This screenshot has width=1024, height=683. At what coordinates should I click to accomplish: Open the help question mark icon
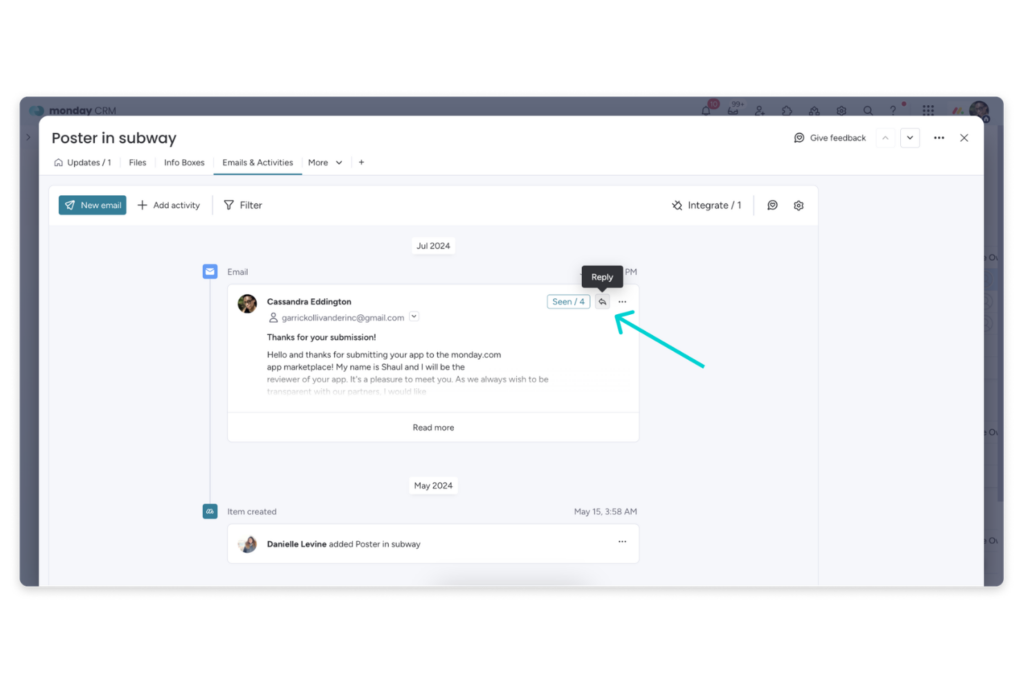[x=893, y=111]
